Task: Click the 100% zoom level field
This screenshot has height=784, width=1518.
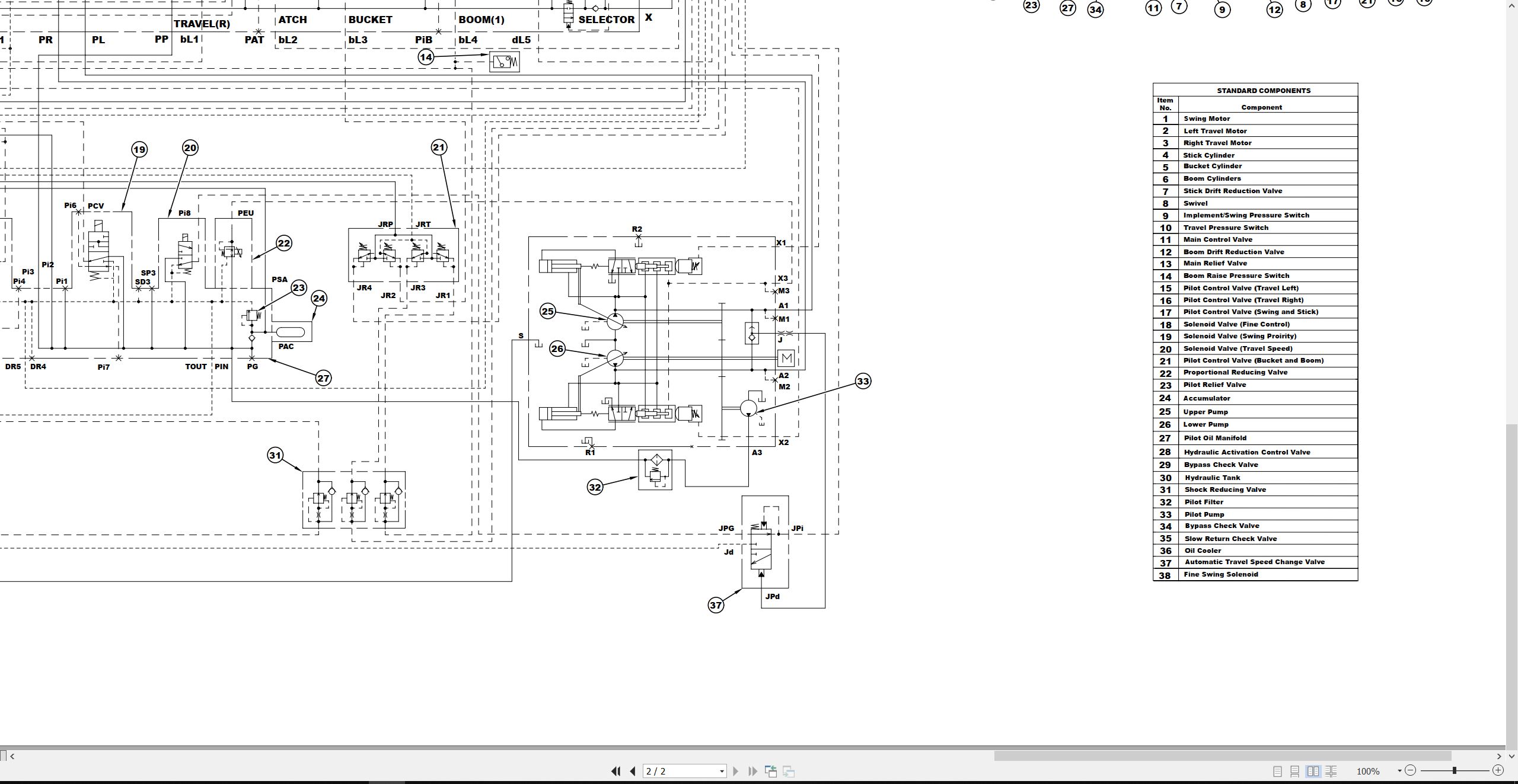Action: (x=1368, y=771)
